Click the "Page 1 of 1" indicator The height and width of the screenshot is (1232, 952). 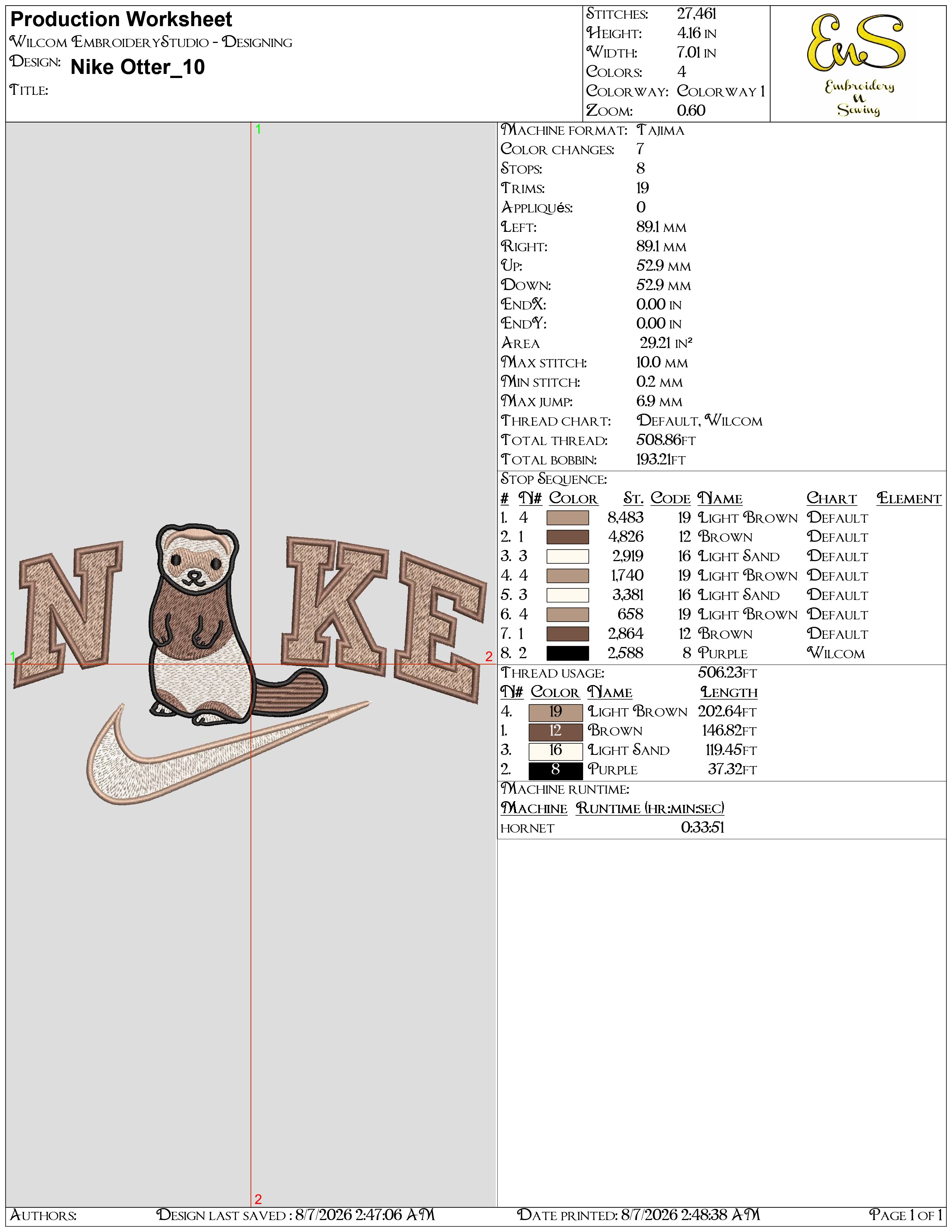coord(906,1214)
